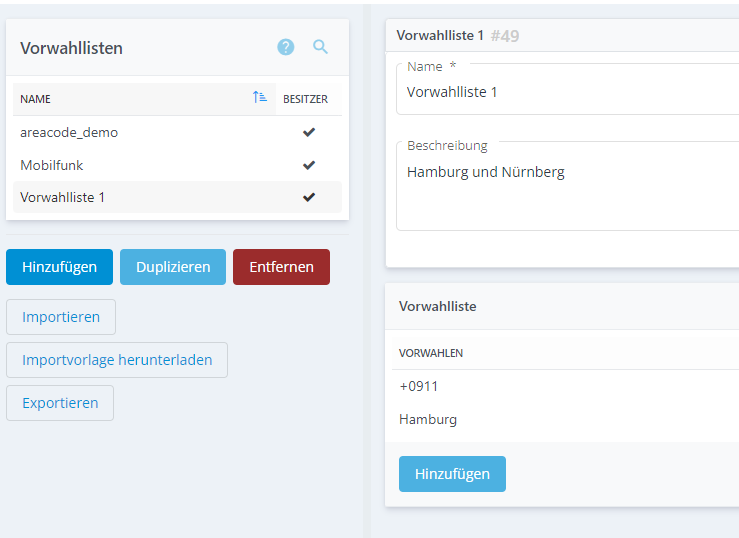Viewport: 739px width, 538px height.
Task: Click the BESITZER column header
Action: 305,99
